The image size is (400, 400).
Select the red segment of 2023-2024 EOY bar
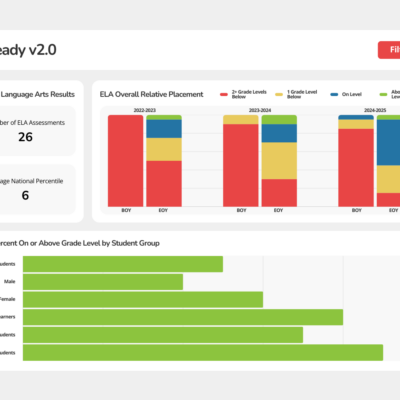pyautogui.click(x=279, y=193)
